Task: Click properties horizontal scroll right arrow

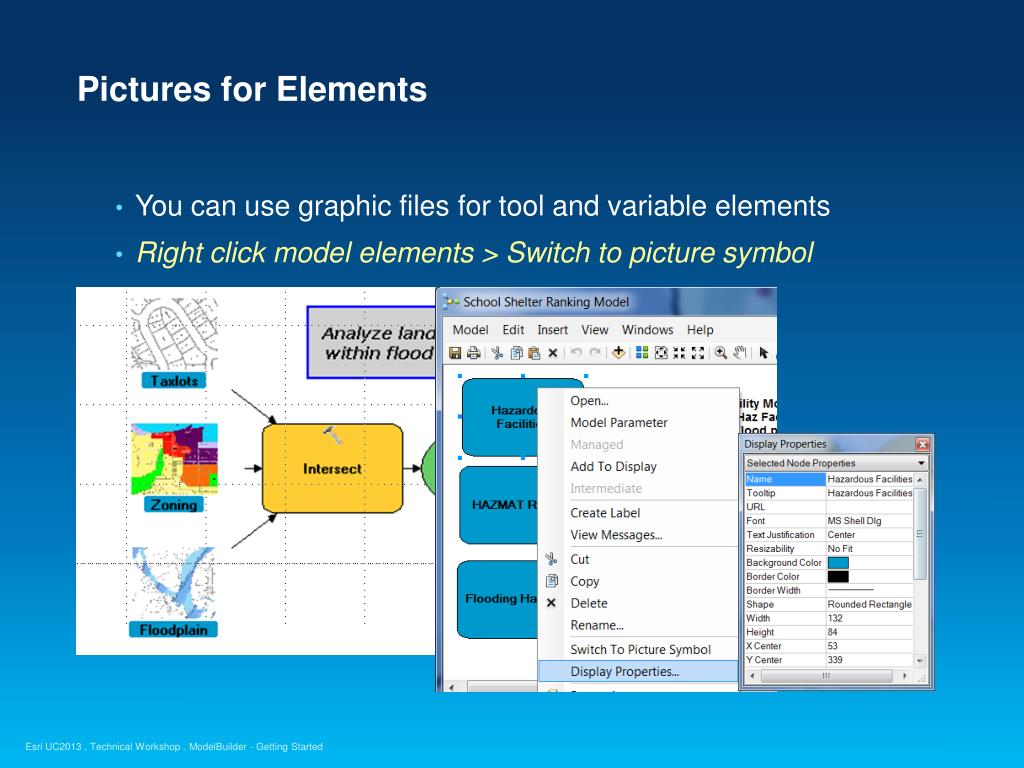Action: click(x=904, y=676)
